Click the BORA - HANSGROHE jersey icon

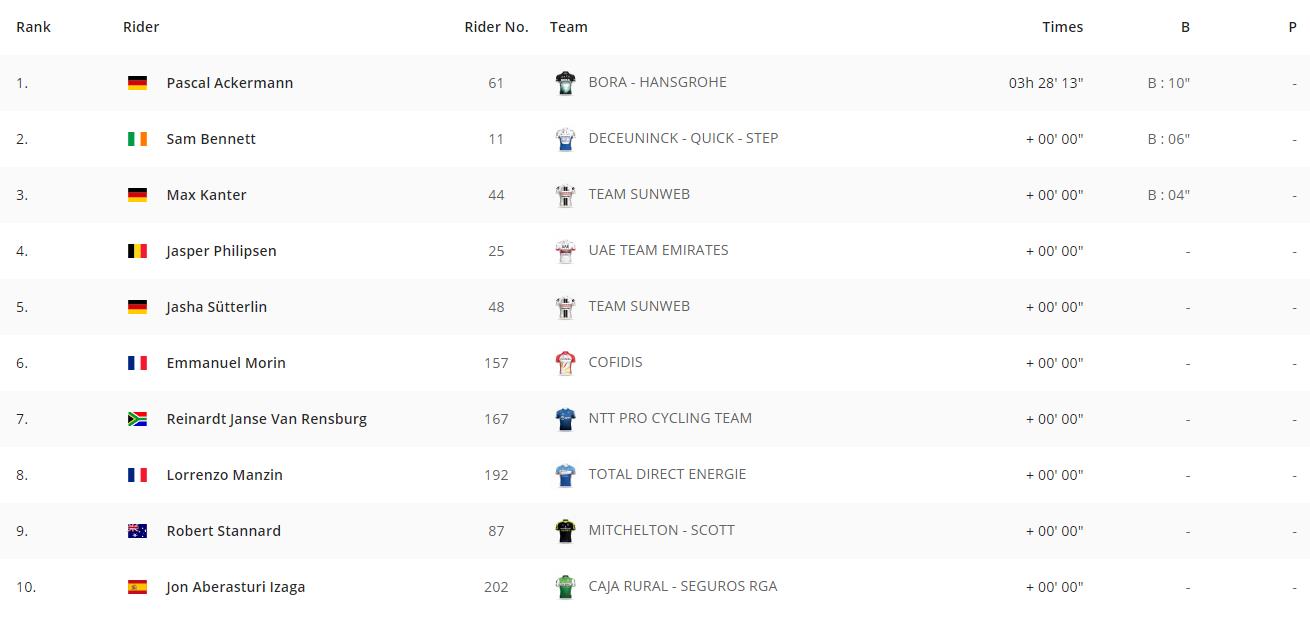click(x=565, y=83)
